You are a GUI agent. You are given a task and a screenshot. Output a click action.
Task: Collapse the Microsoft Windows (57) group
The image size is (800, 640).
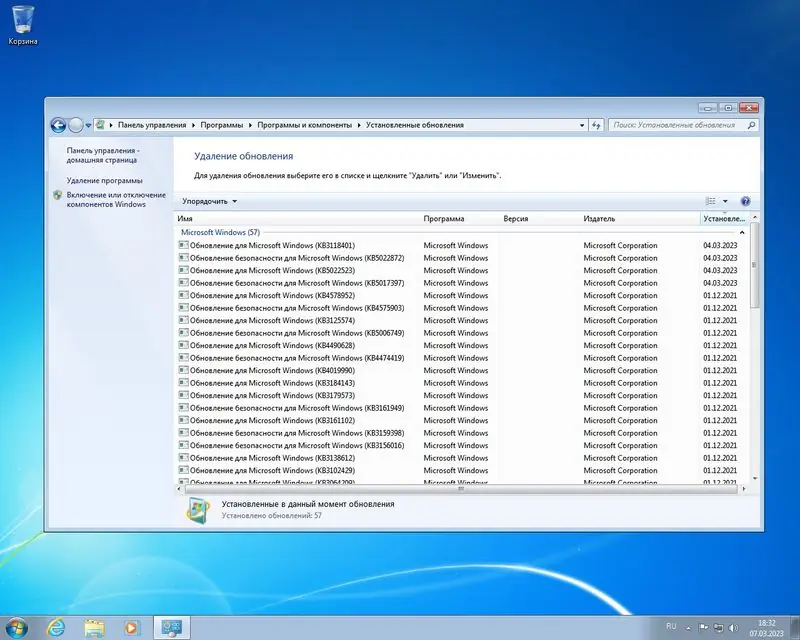[742, 233]
